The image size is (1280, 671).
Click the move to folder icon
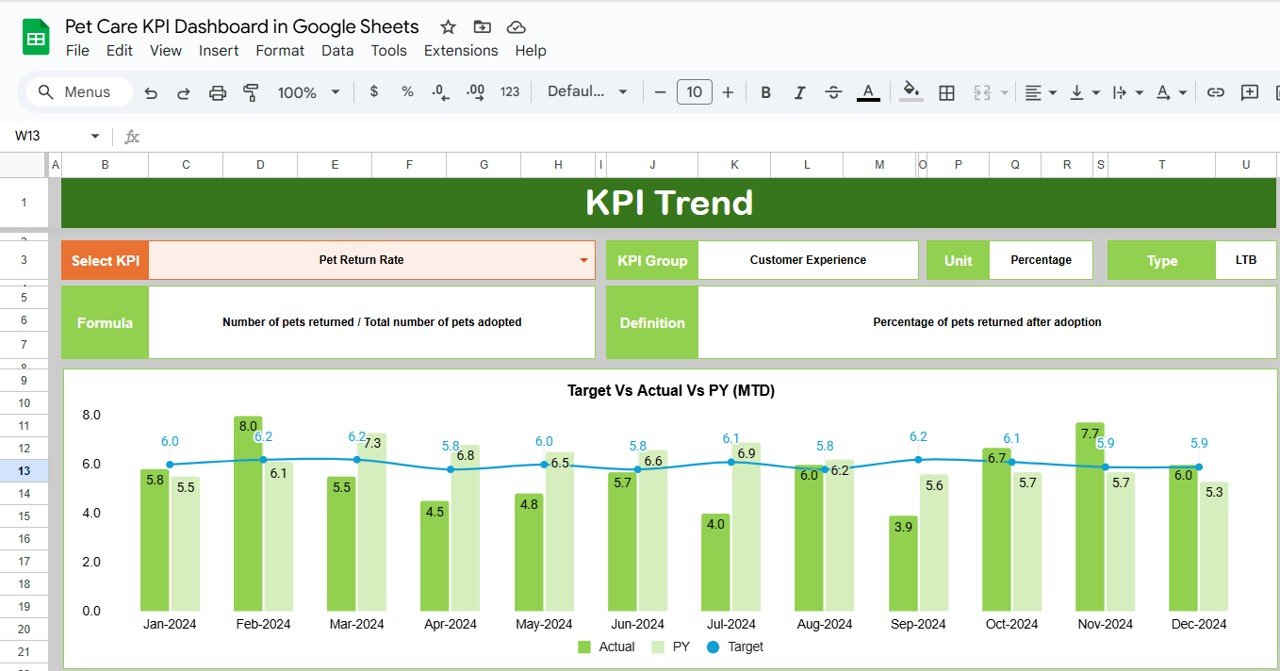pos(482,27)
